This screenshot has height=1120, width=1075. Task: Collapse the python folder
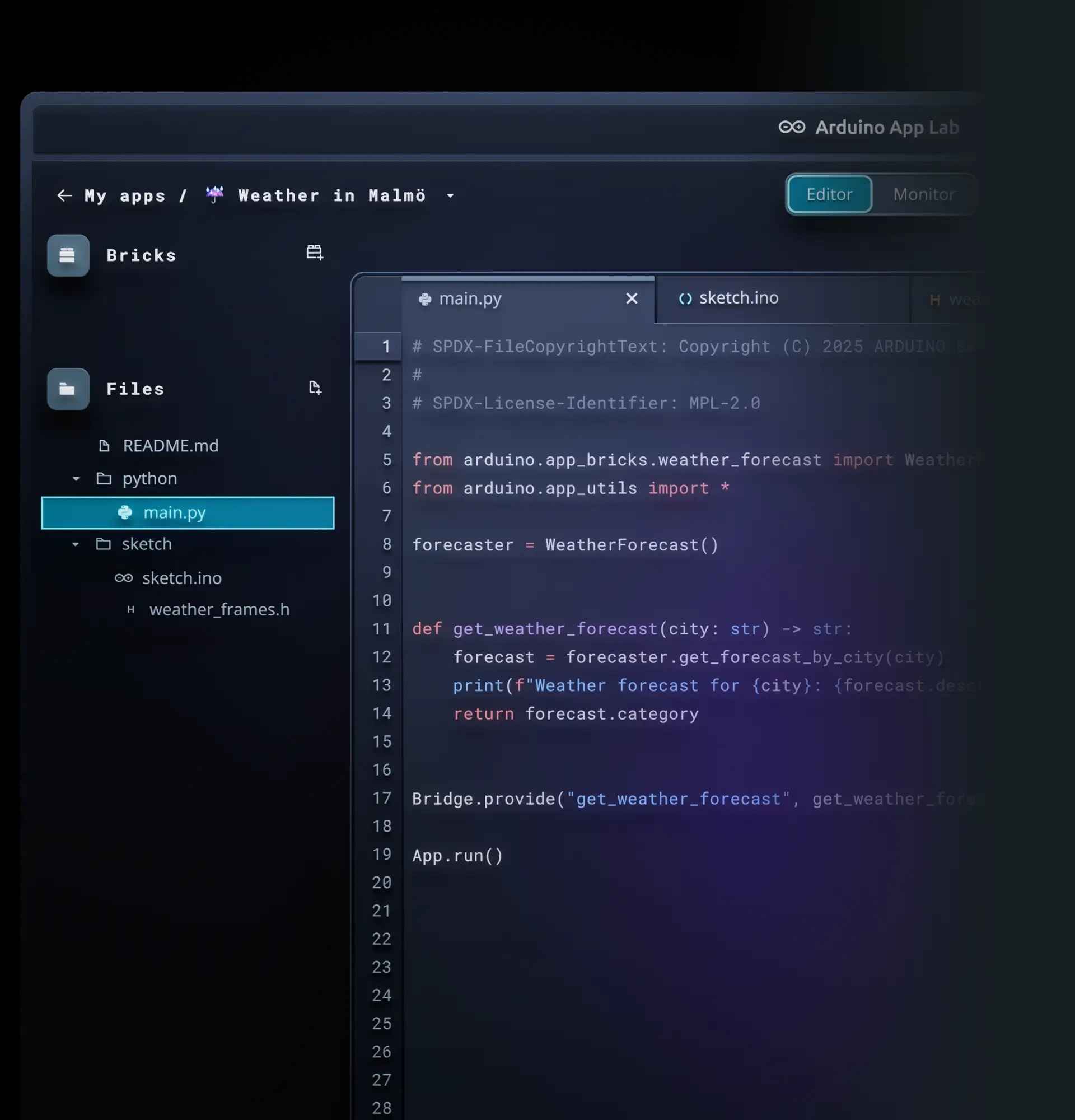coord(76,479)
